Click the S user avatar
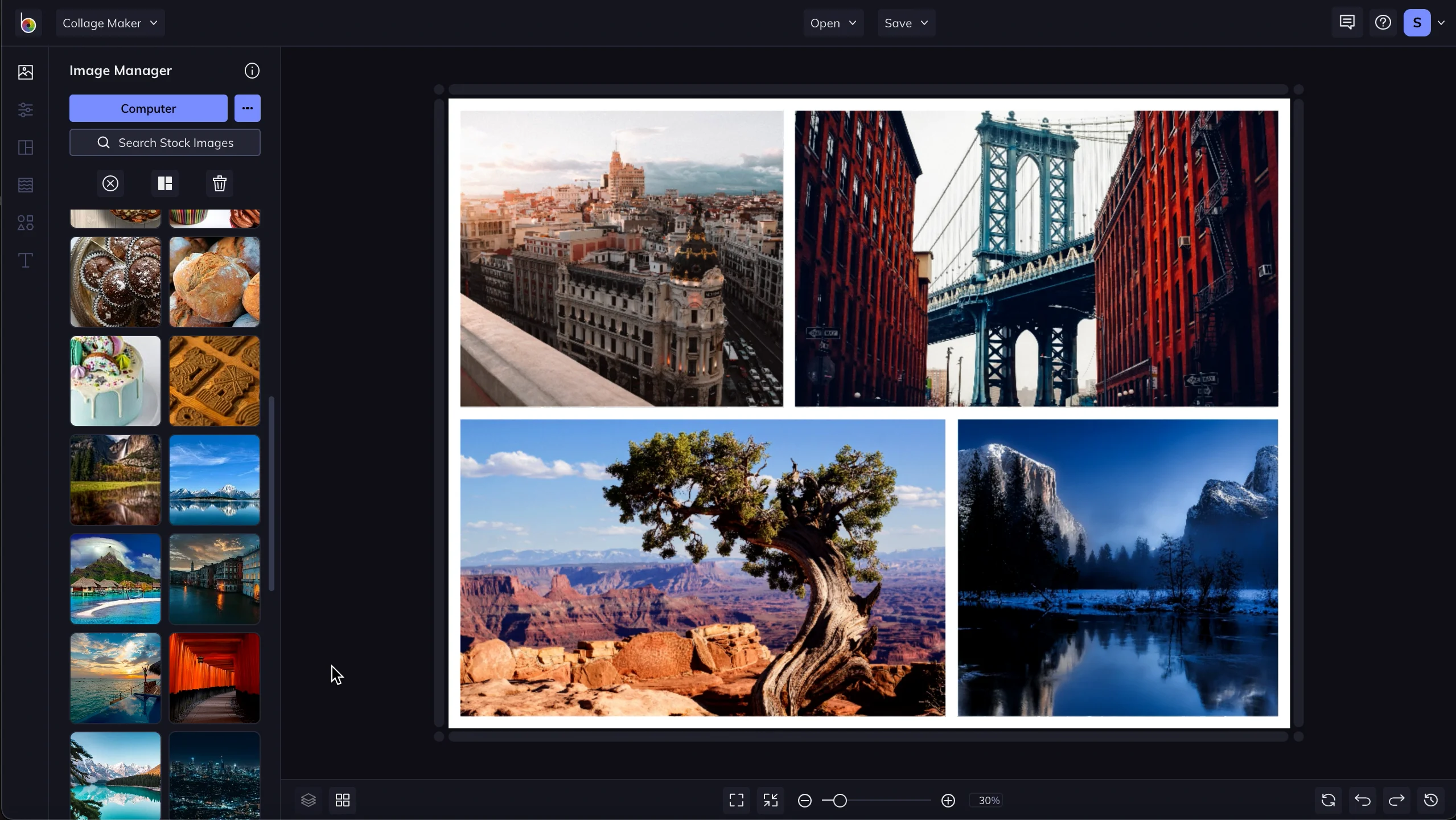This screenshot has width=1456, height=820. pos(1417,23)
